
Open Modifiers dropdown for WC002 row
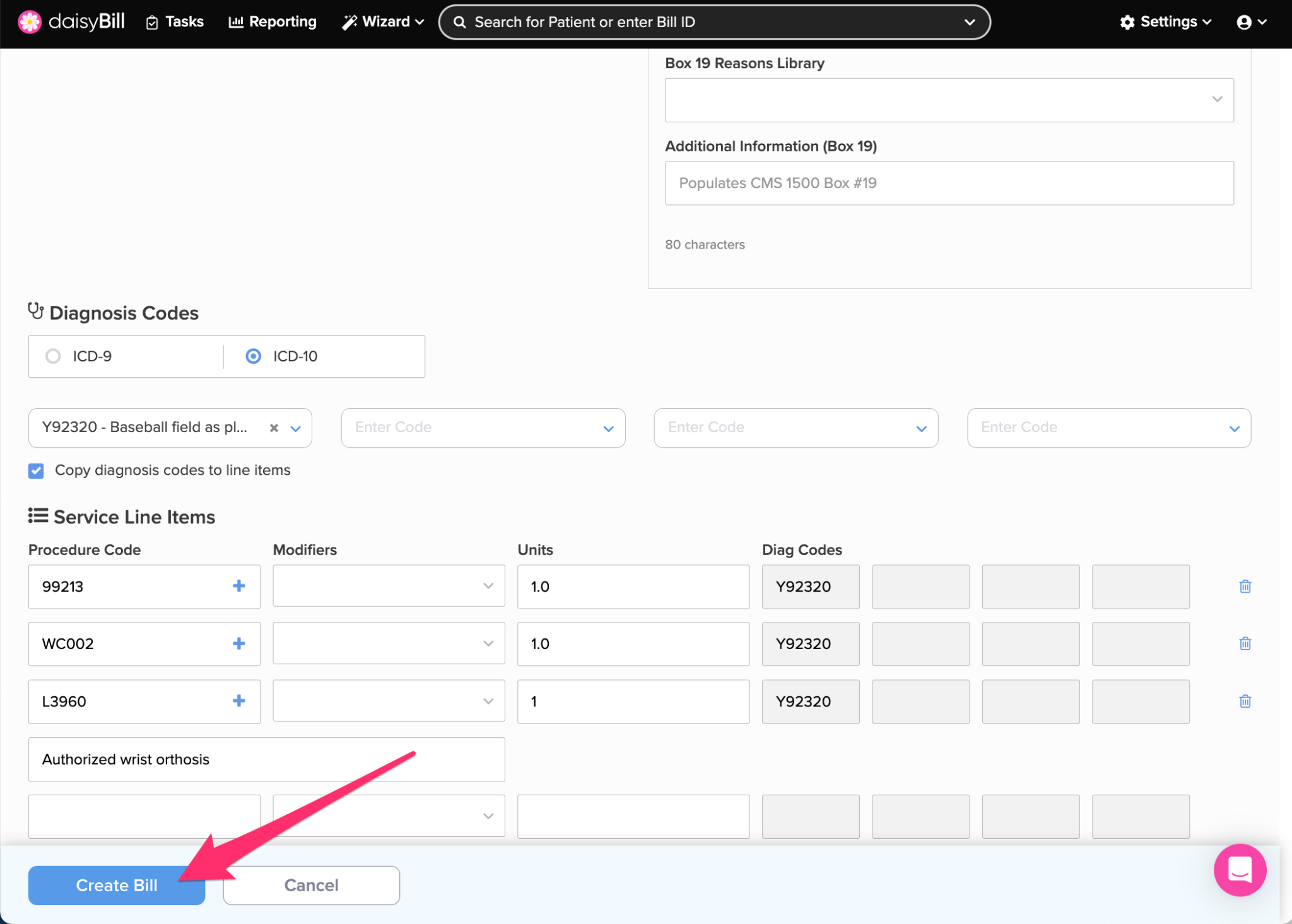click(x=389, y=643)
